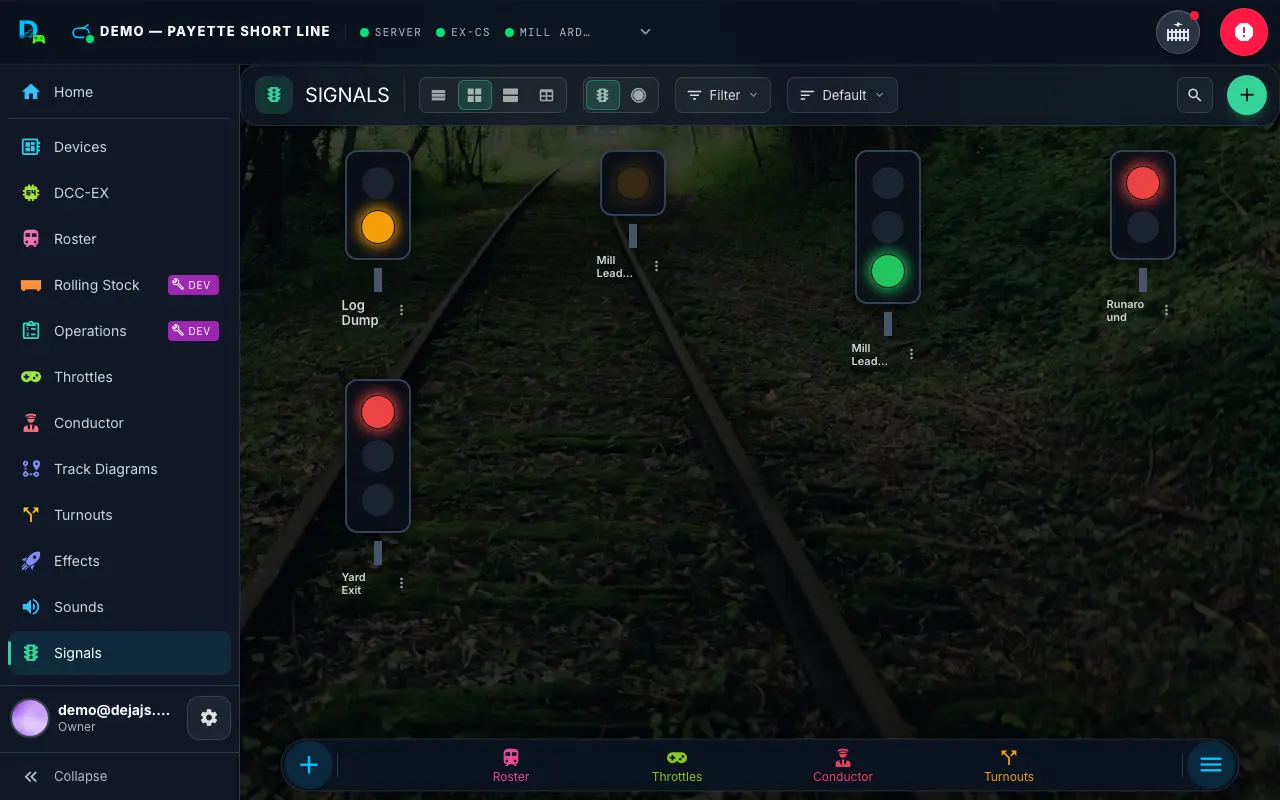Select the circle signal display style
This screenshot has width=1280, height=800.
point(639,95)
